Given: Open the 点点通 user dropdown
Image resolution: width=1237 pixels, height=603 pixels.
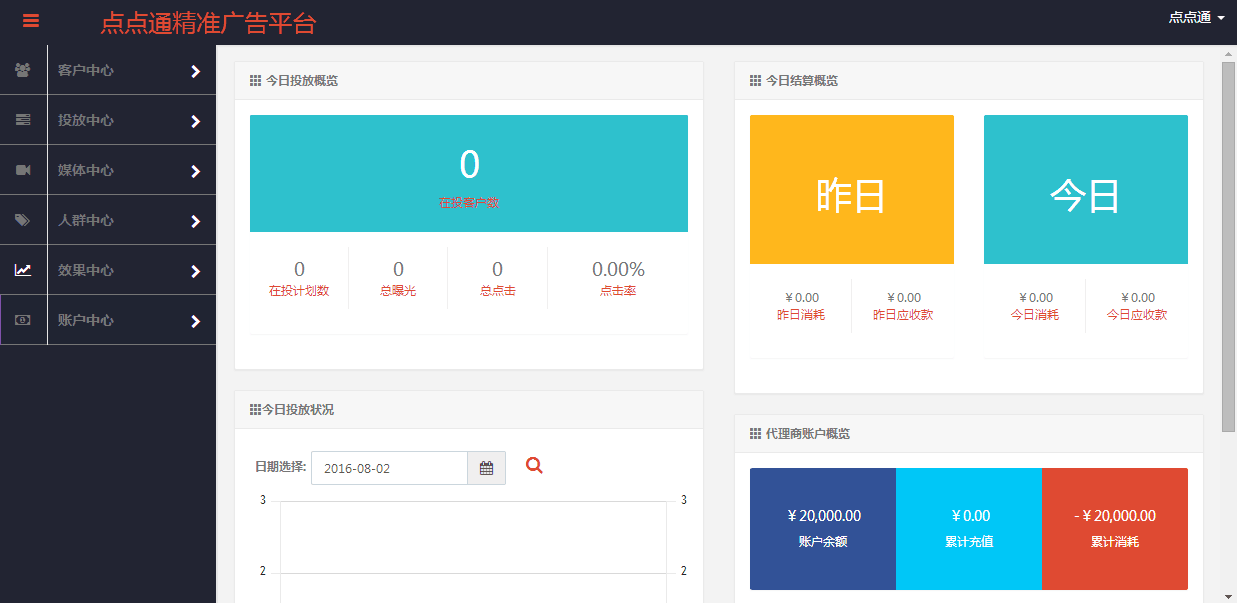Looking at the screenshot, I should coord(1196,17).
